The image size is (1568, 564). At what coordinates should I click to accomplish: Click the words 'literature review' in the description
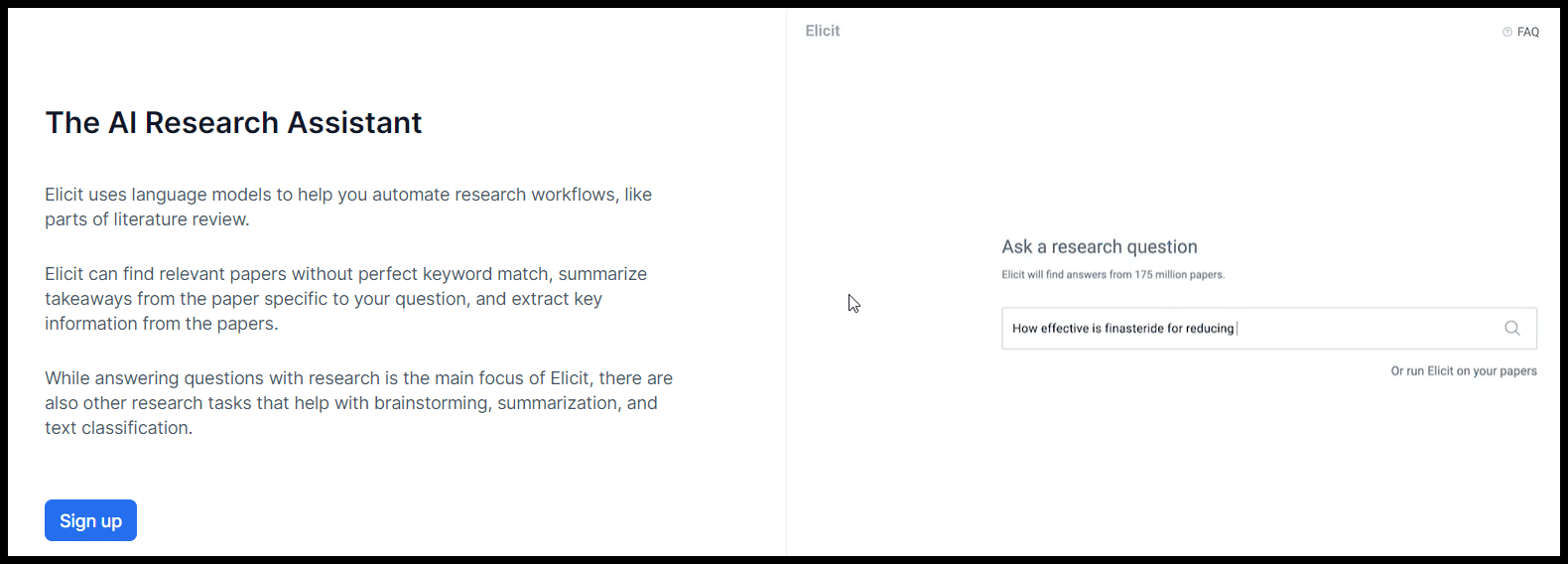point(181,219)
